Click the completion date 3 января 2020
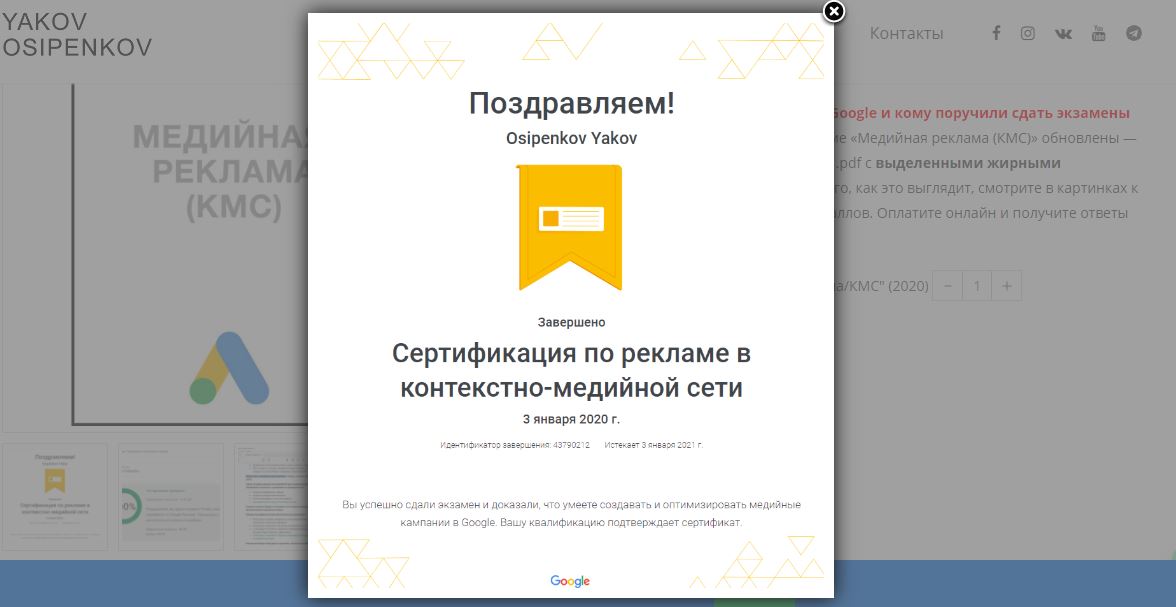The width and height of the screenshot is (1176, 607). pos(569,419)
